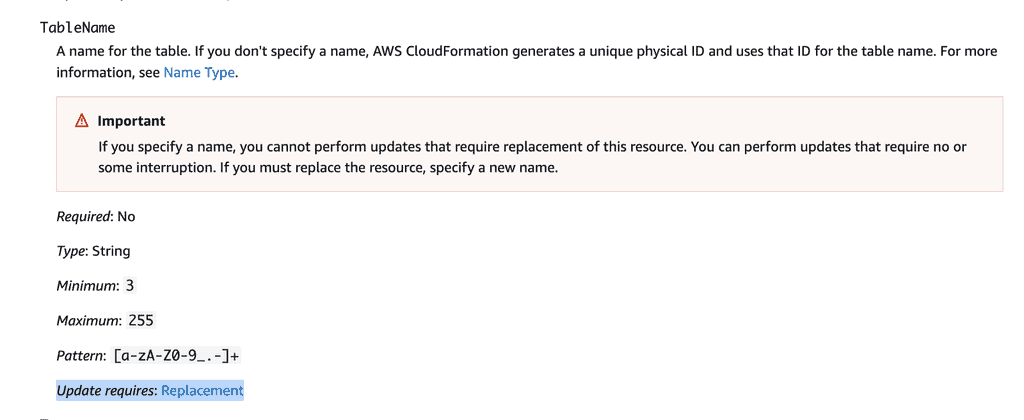Click the italic Required label
This screenshot has height=420, width=1024.
(x=84, y=216)
